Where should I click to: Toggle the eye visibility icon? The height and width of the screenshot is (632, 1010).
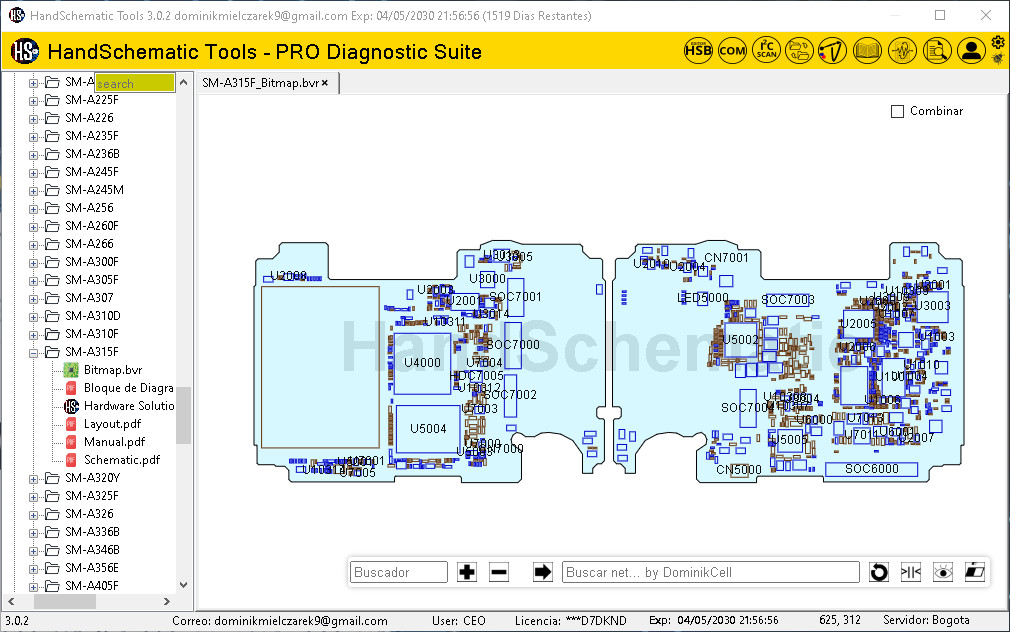943,572
